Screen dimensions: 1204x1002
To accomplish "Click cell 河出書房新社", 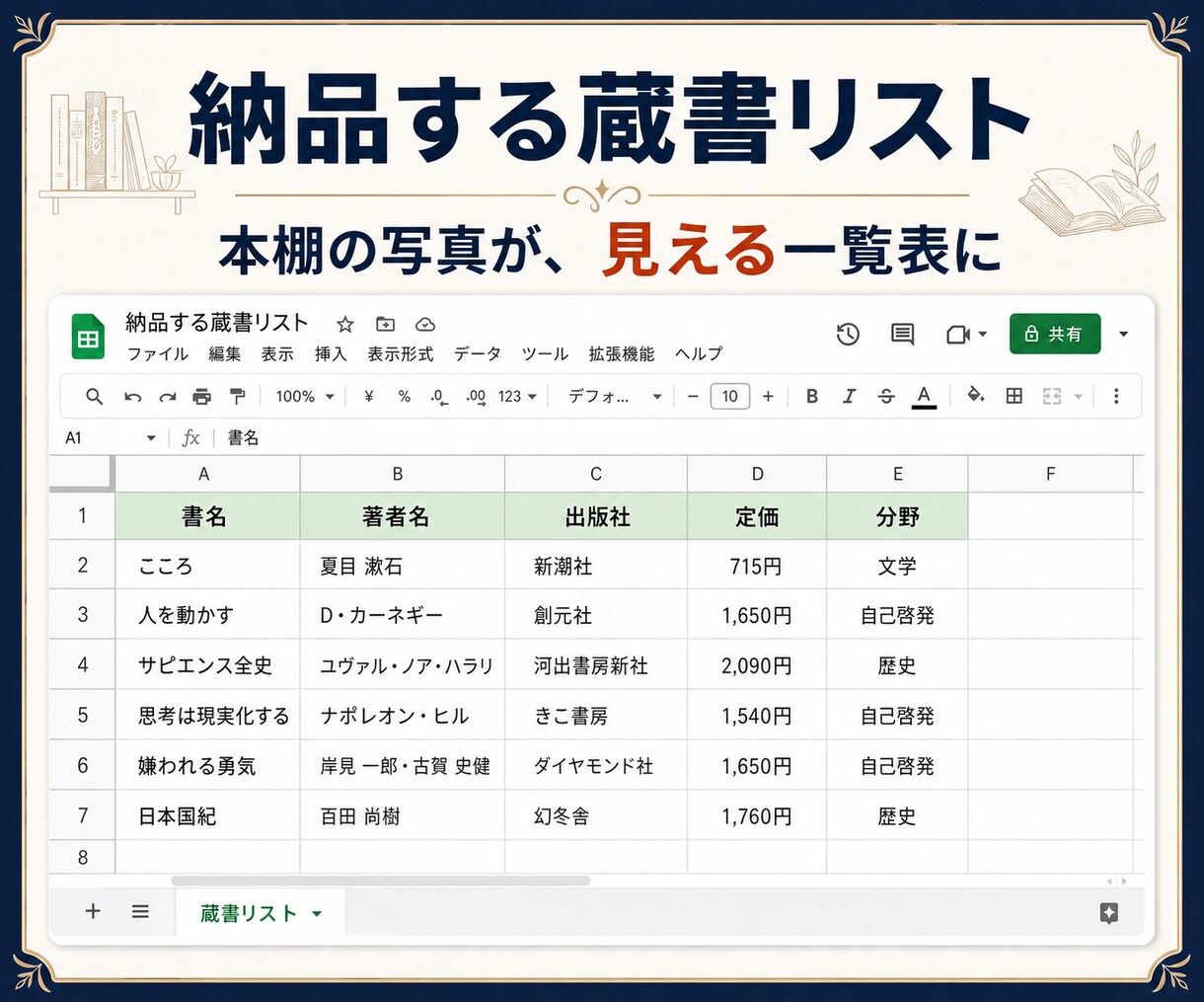I will click(x=596, y=665).
